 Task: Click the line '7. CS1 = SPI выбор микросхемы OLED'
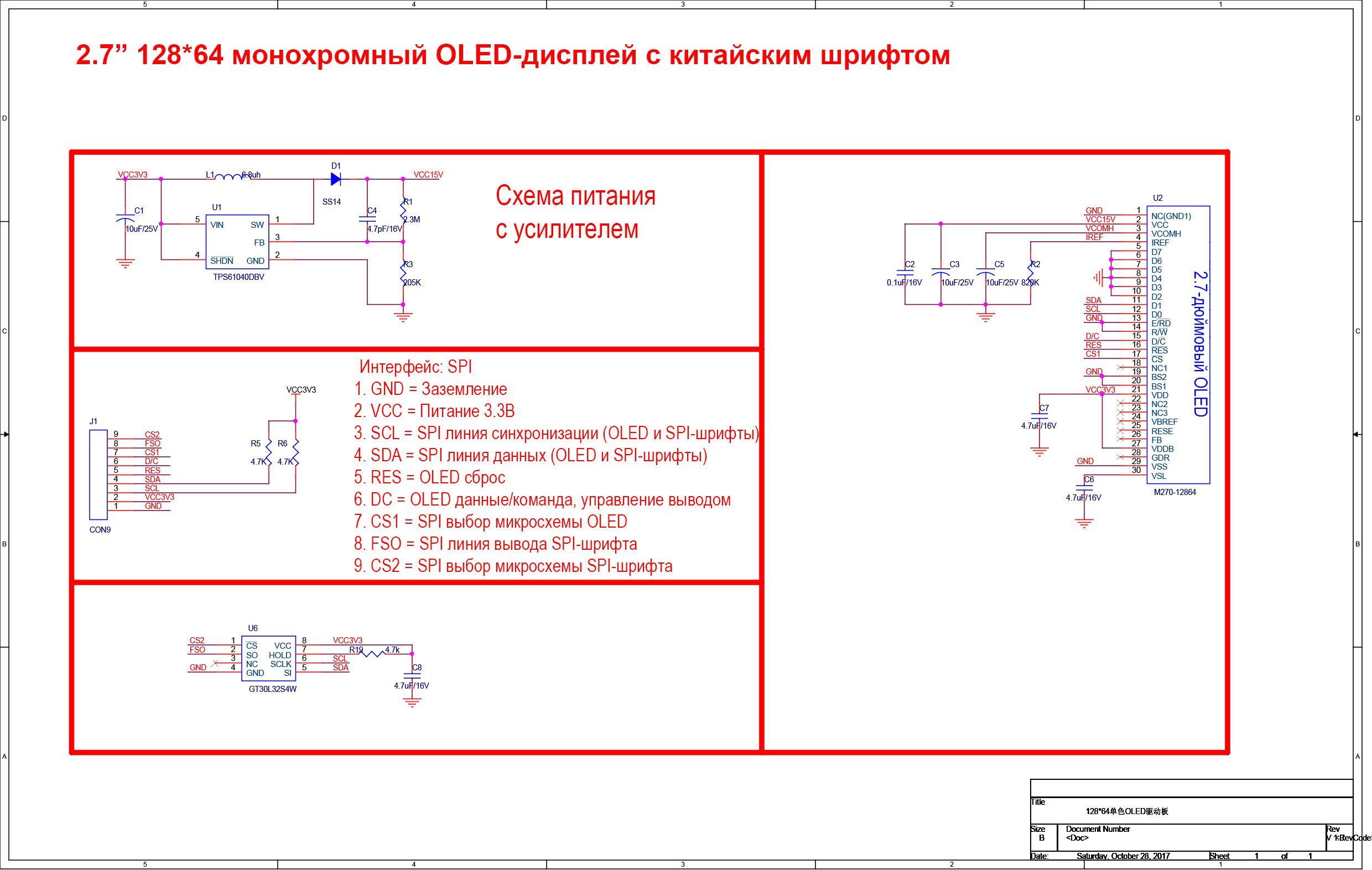click(x=491, y=522)
